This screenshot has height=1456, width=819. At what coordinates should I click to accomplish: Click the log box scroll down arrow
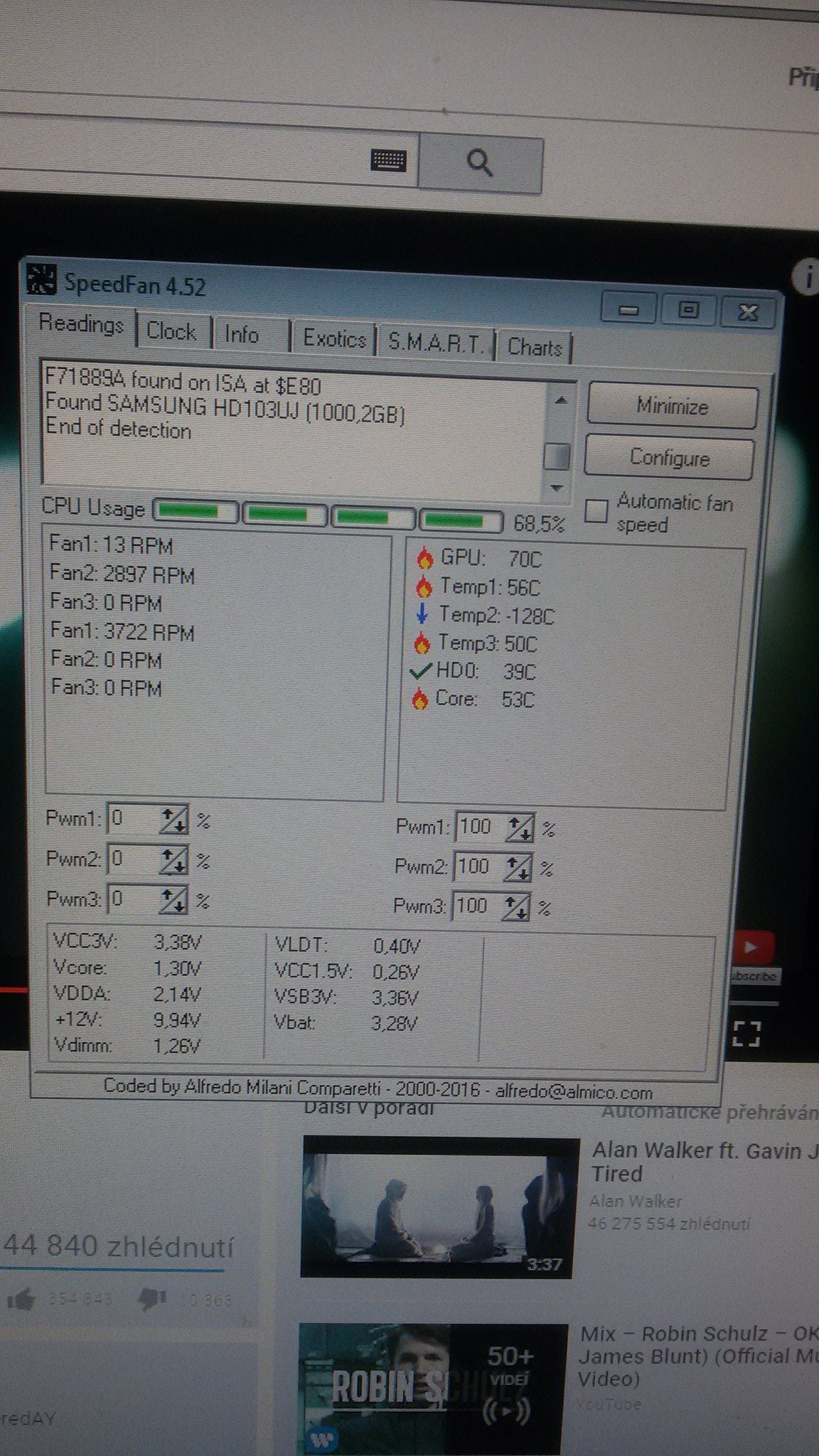point(557,488)
